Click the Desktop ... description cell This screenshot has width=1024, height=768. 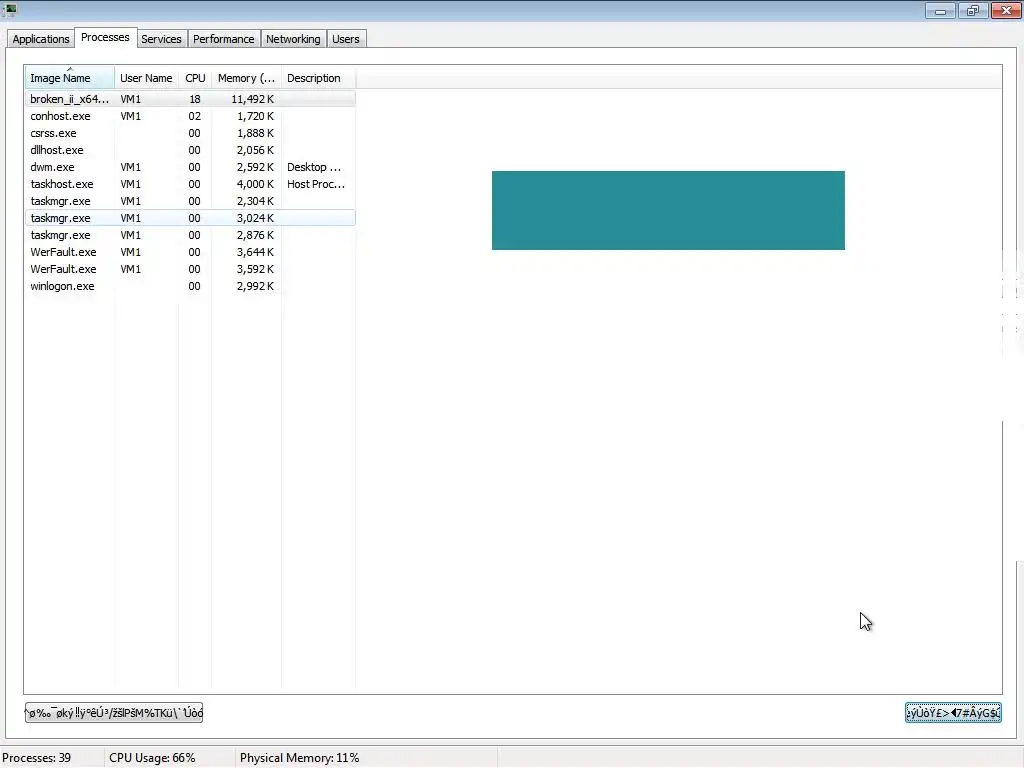coord(314,167)
